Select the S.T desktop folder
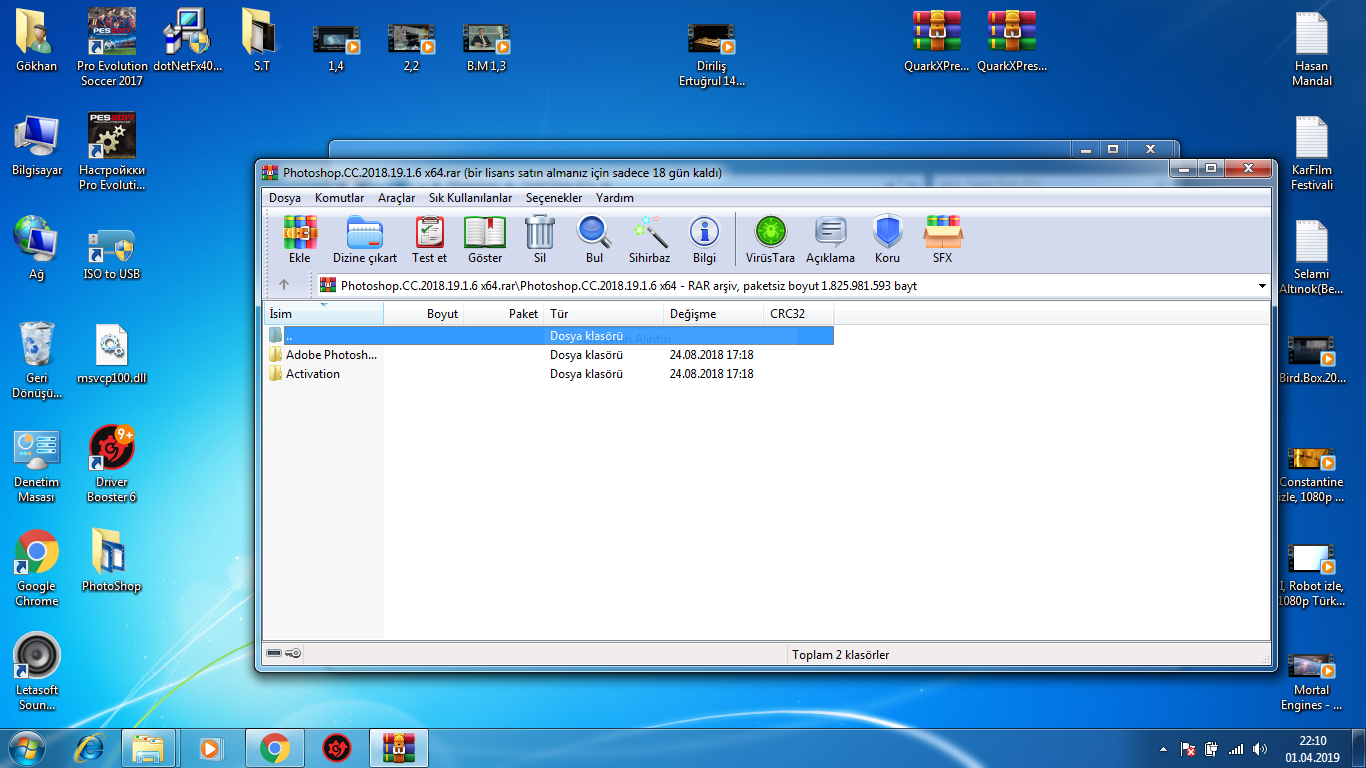The width and height of the screenshot is (1366, 768). pos(261,42)
